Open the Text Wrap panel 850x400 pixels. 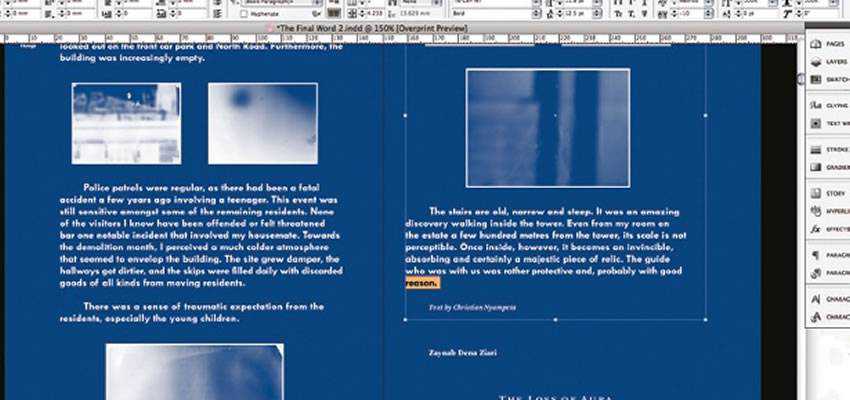pyautogui.click(x=828, y=123)
